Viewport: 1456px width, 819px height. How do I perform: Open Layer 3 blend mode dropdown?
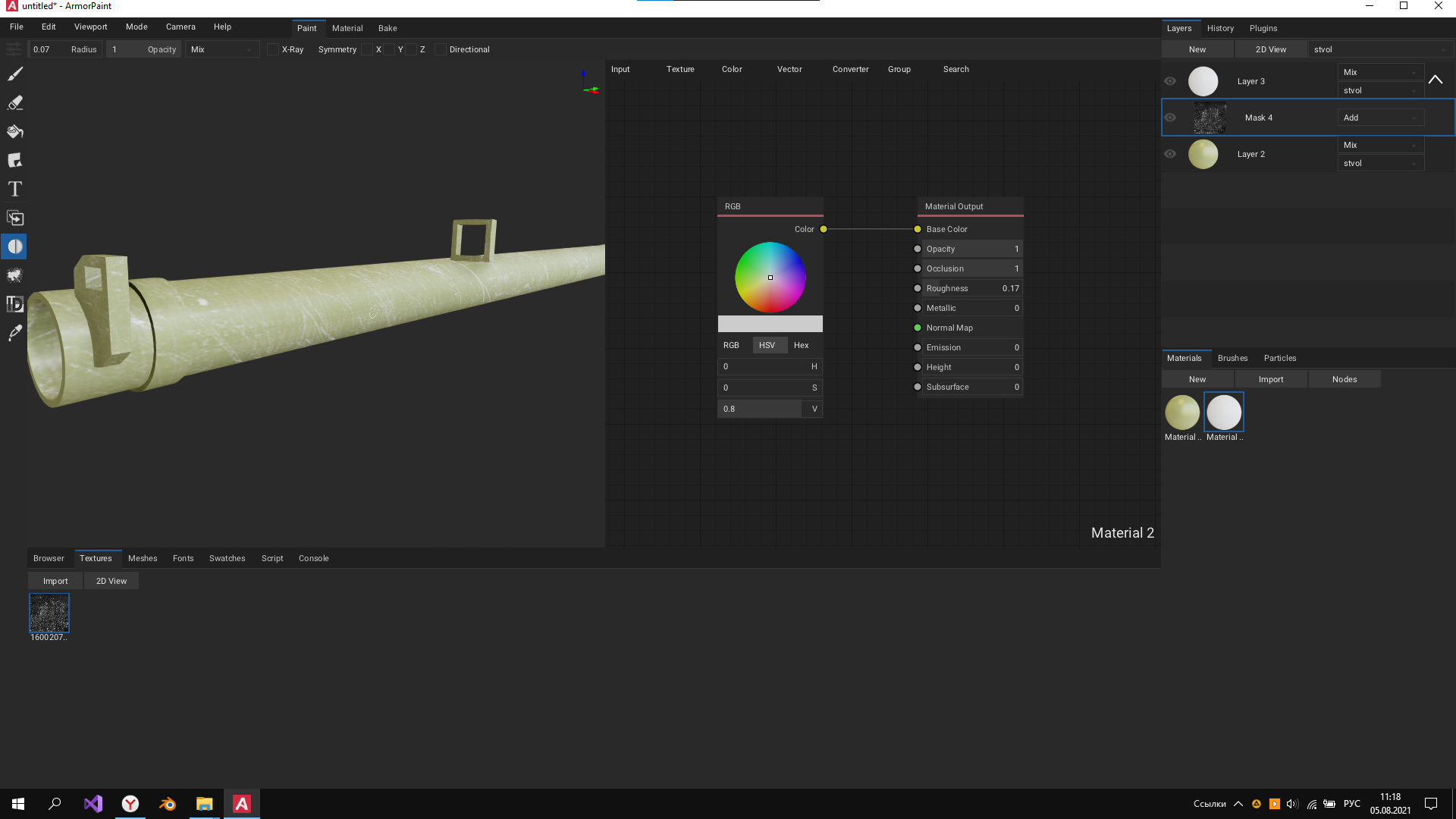(x=1380, y=72)
